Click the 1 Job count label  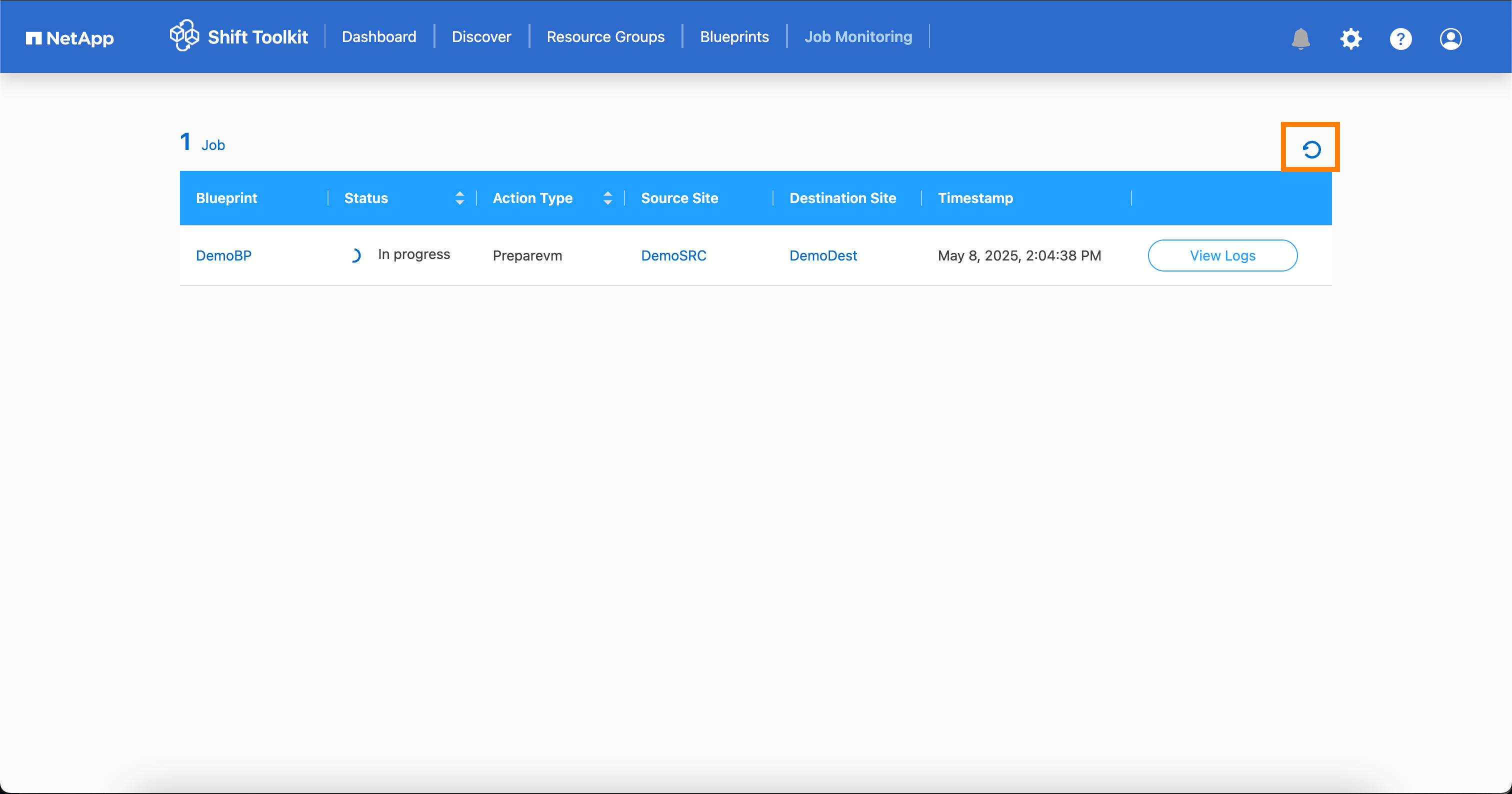[202, 142]
